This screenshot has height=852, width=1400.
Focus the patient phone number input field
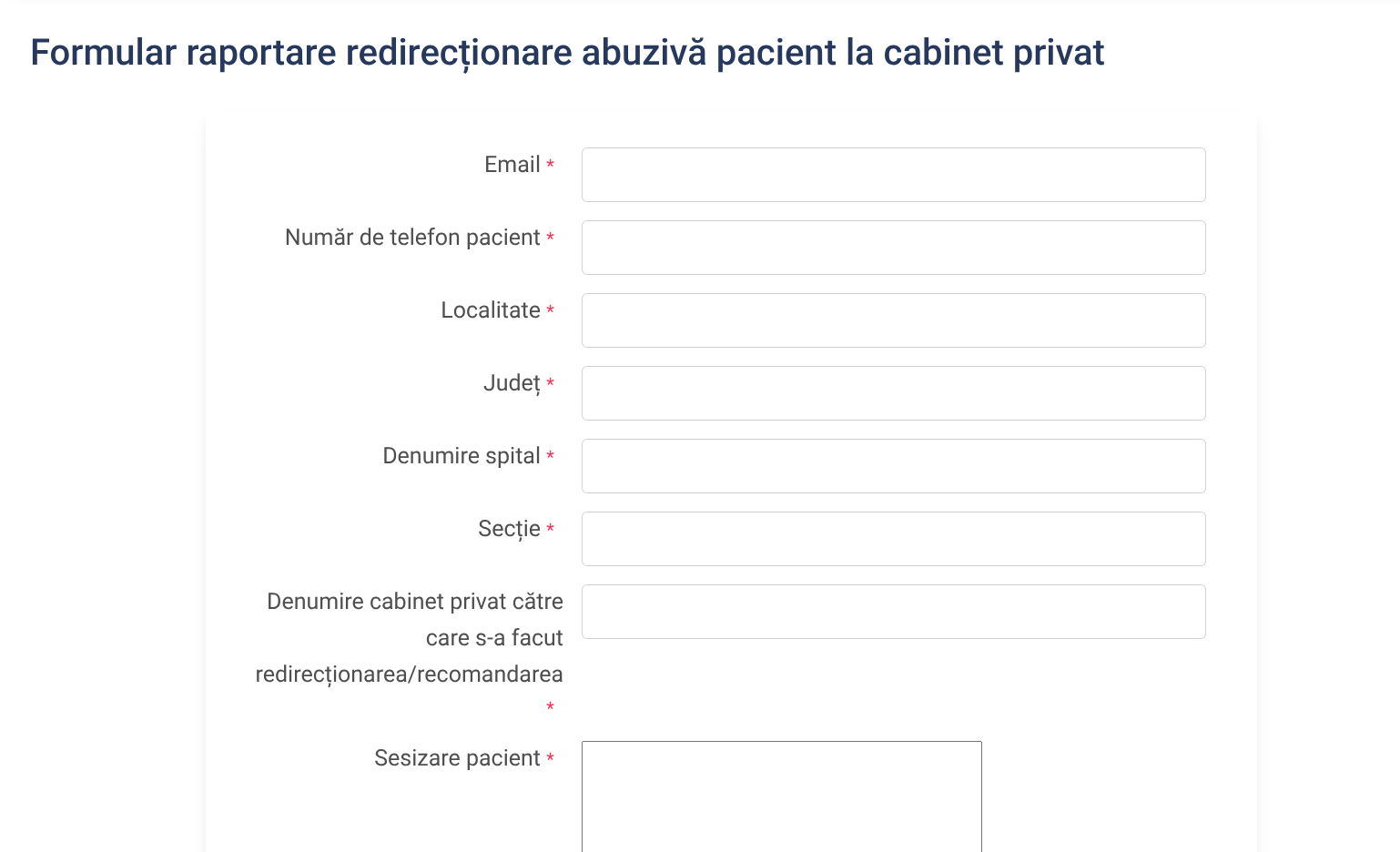893,248
